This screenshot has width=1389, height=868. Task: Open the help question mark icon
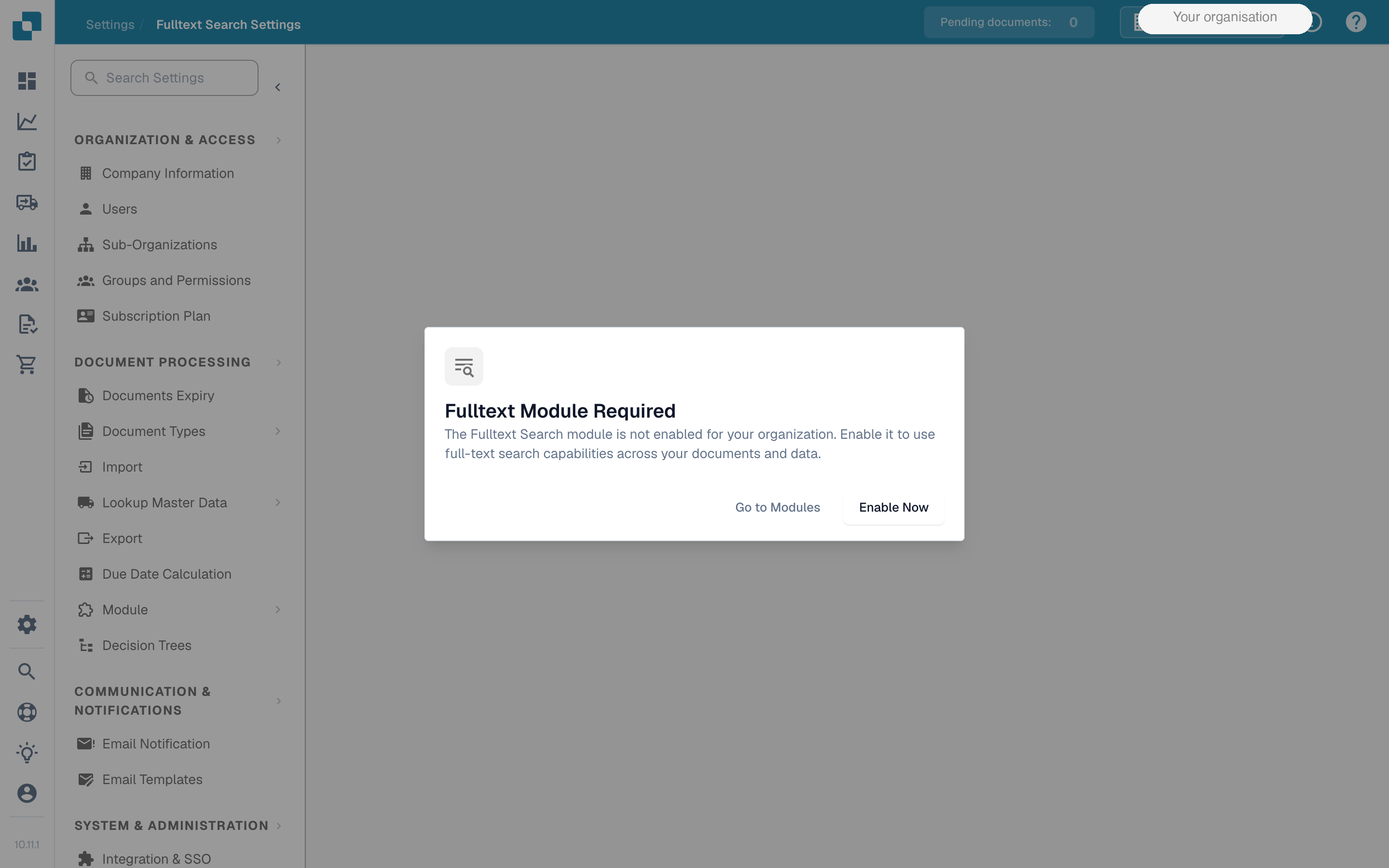1356,22
